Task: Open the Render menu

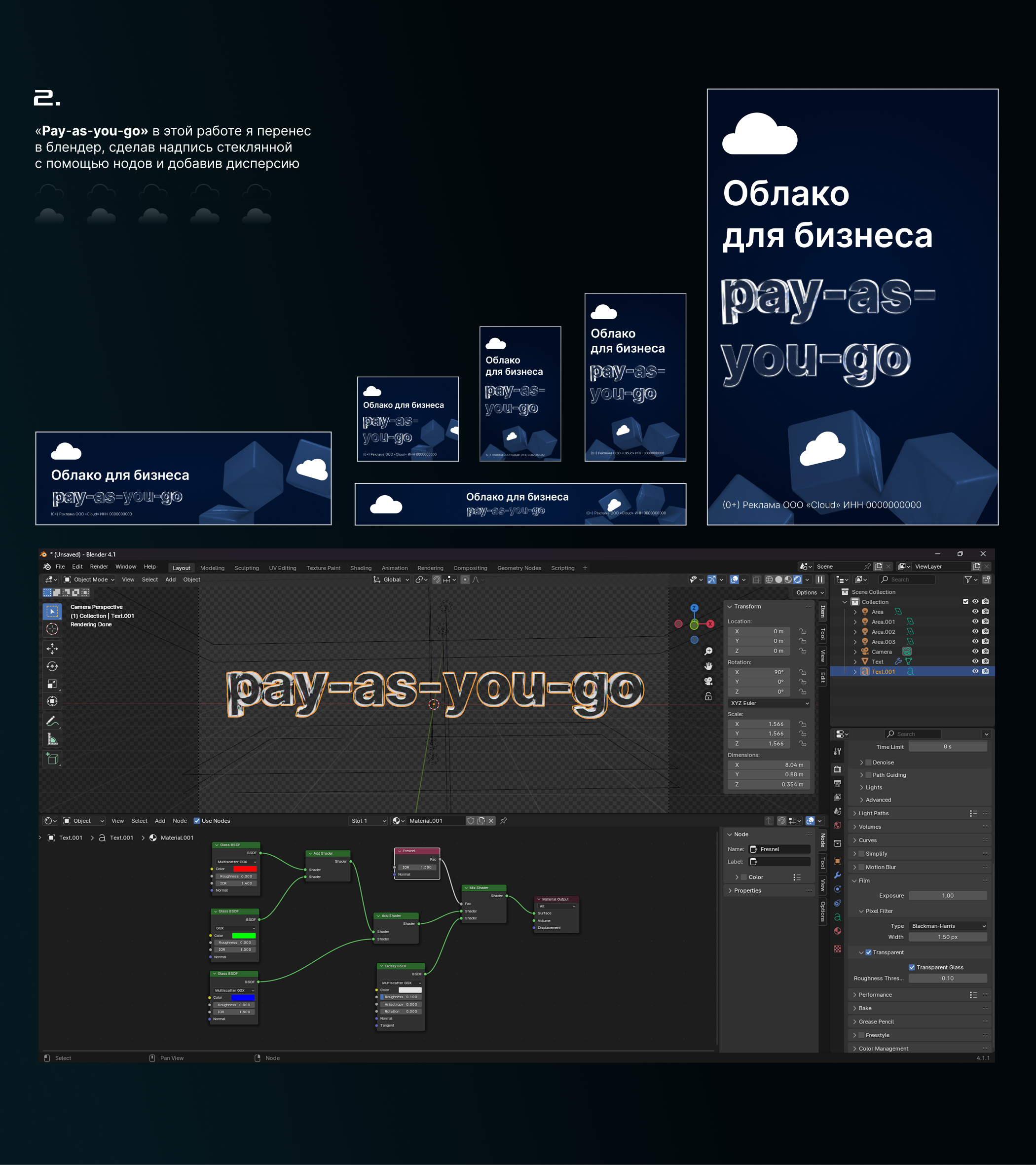Action: (x=99, y=567)
